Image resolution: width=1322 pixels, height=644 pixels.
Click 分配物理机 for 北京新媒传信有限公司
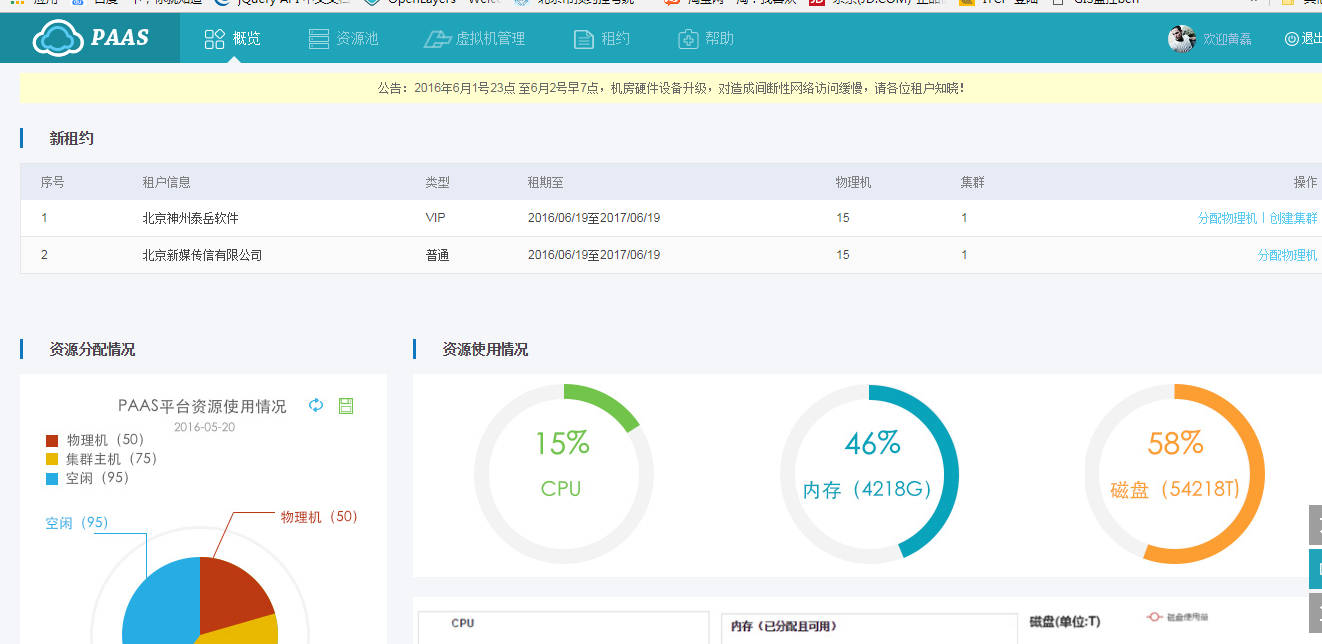(1287, 255)
